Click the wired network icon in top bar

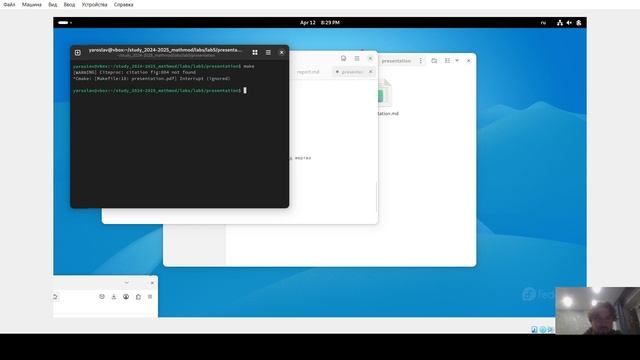(x=560, y=23)
